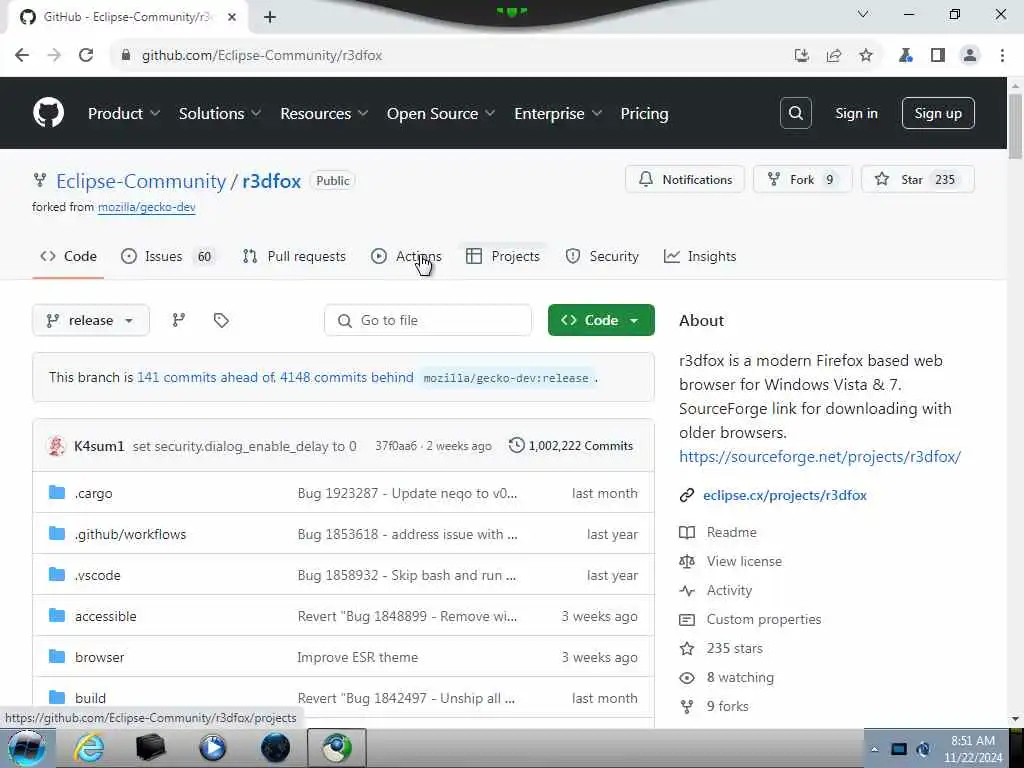Expand the Enterprise menu
The image size is (1024, 768).
558,114
